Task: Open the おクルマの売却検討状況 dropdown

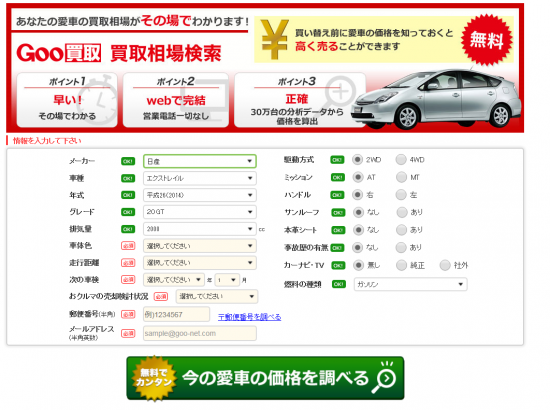Action: pyautogui.click(x=217, y=296)
